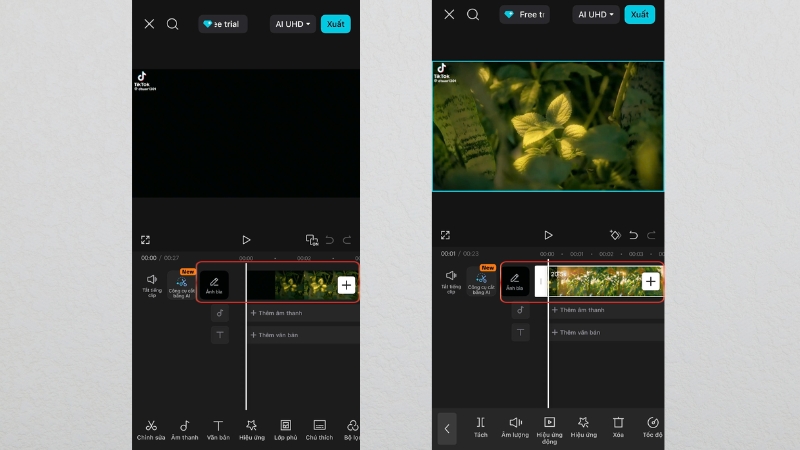Open search in left phone screen
The image size is (800, 450).
coord(172,24)
